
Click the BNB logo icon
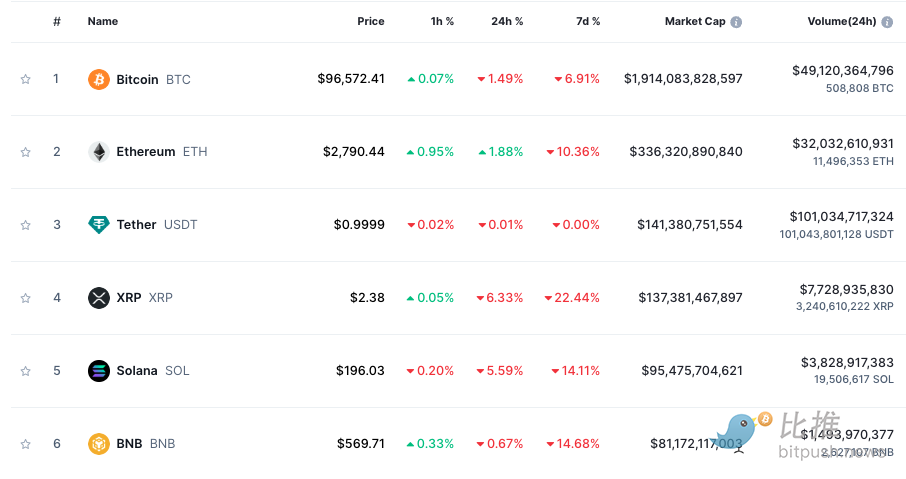click(x=98, y=444)
